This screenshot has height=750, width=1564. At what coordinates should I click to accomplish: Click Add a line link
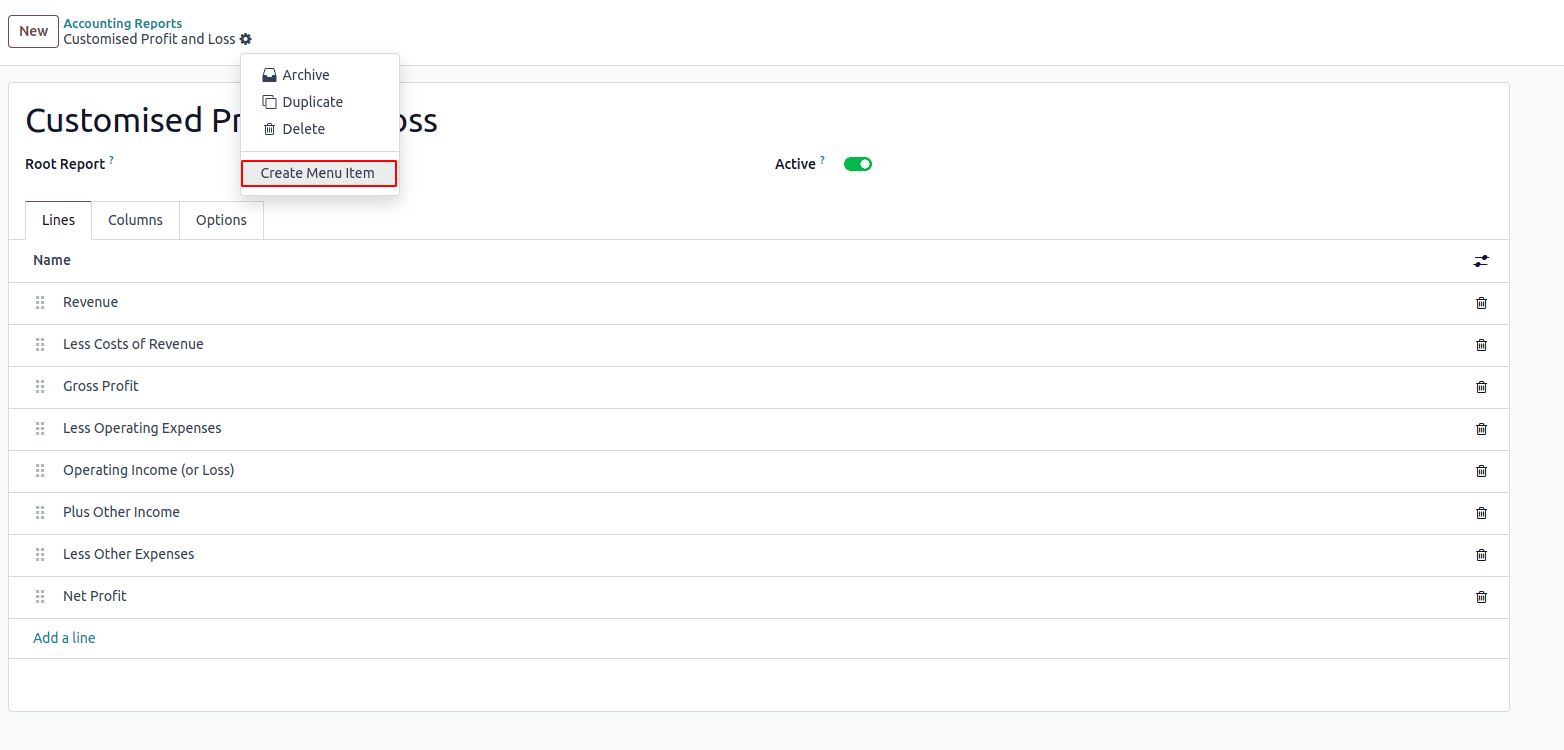[x=64, y=638]
